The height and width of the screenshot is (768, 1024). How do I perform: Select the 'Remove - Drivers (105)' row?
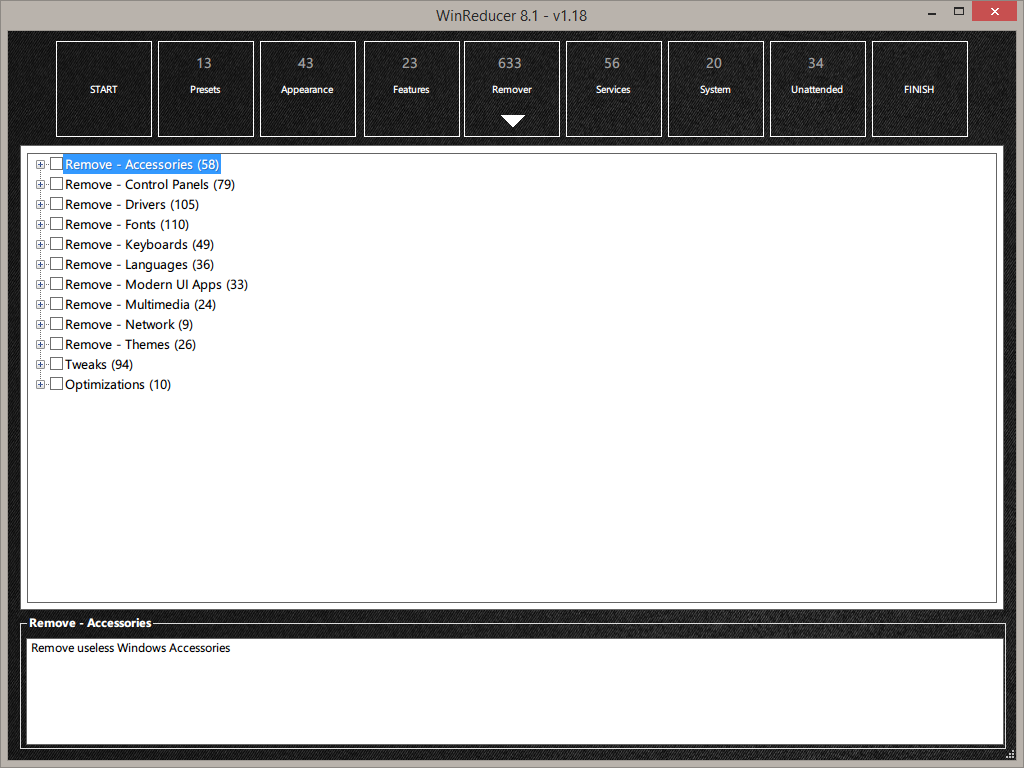click(x=132, y=204)
